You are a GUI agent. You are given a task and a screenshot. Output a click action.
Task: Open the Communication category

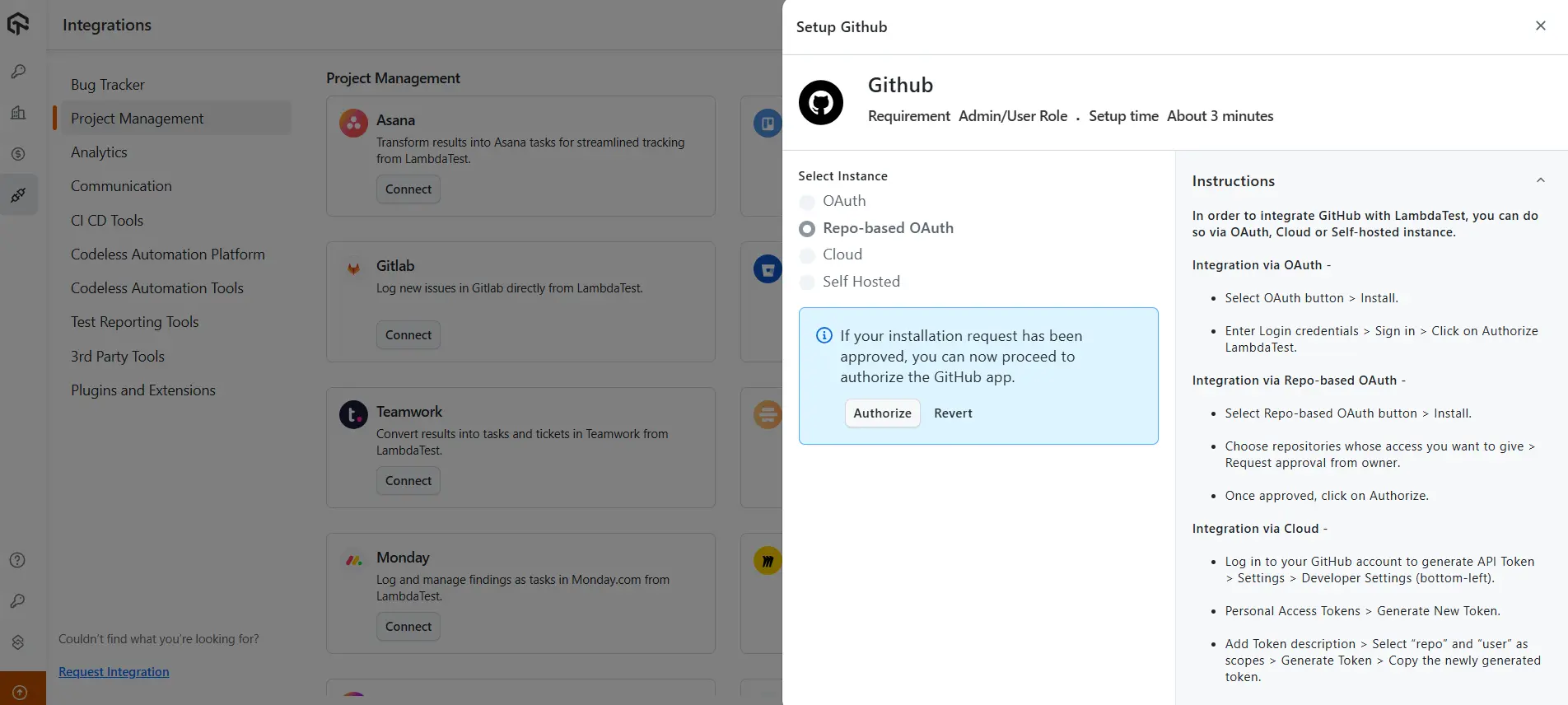pyautogui.click(x=121, y=186)
